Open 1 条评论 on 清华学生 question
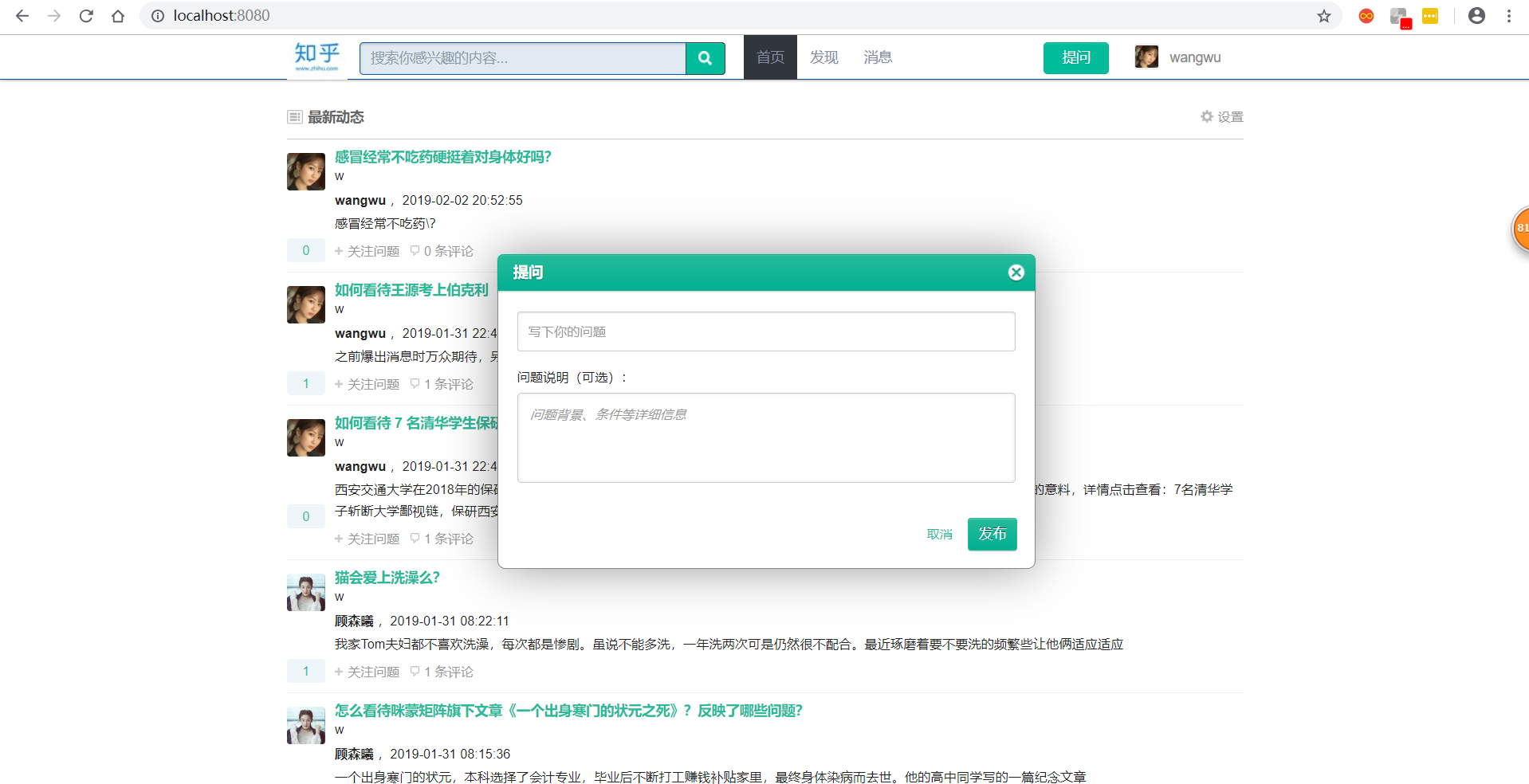The width and height of the screenshot is (1529, 784). [442, 539]
